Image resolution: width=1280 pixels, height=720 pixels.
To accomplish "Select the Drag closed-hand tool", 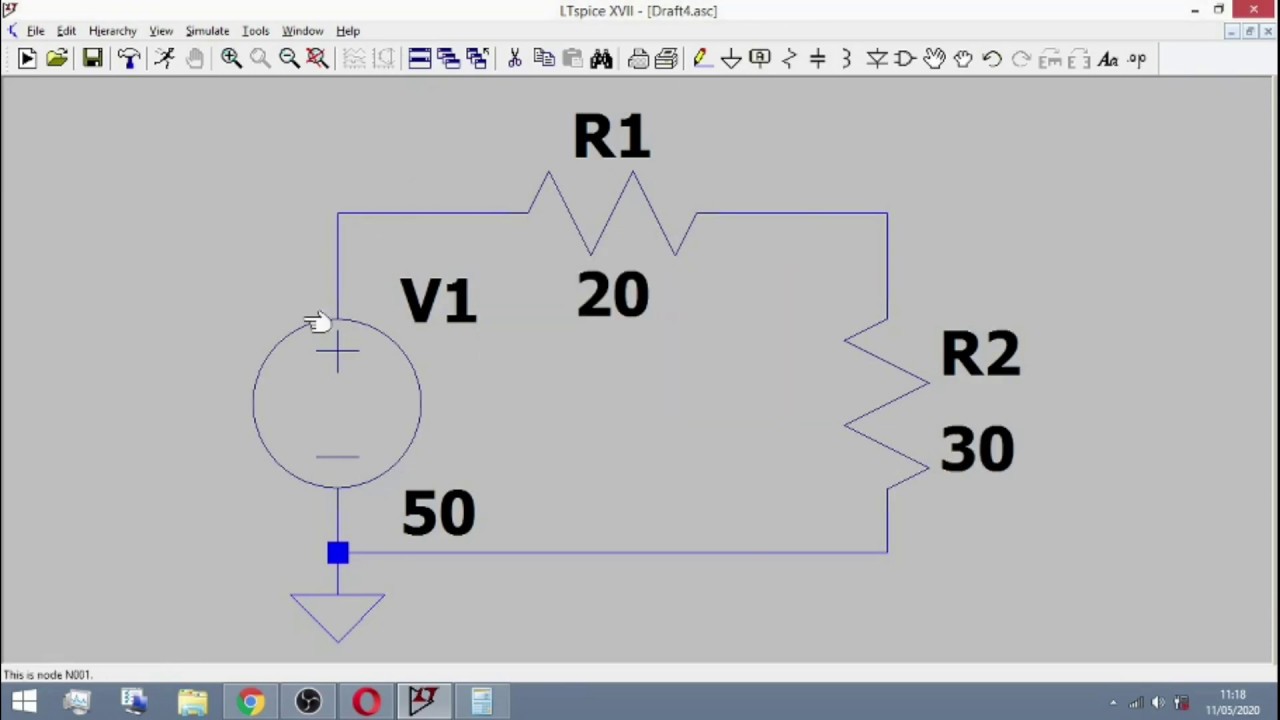I will (963, 59).
